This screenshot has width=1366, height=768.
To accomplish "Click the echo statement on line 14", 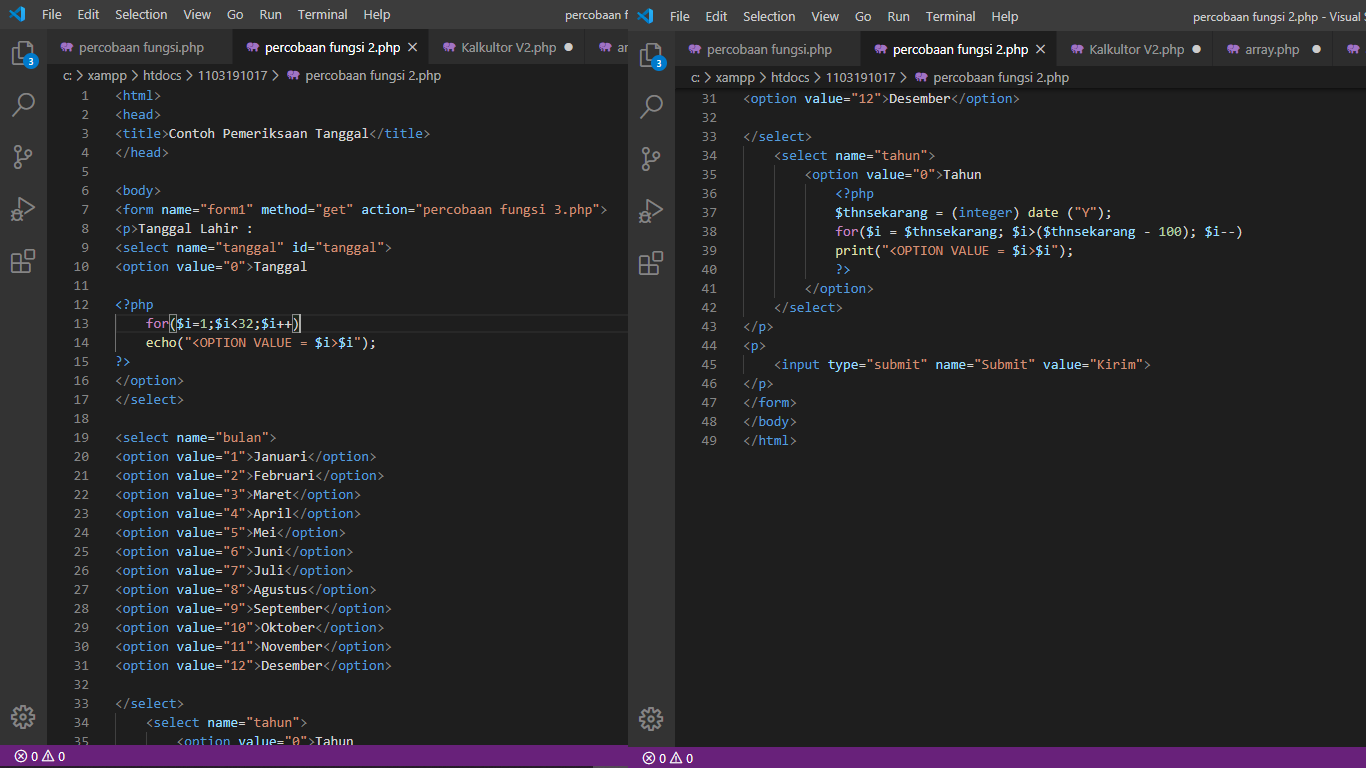I will click(x=261, y=342).
